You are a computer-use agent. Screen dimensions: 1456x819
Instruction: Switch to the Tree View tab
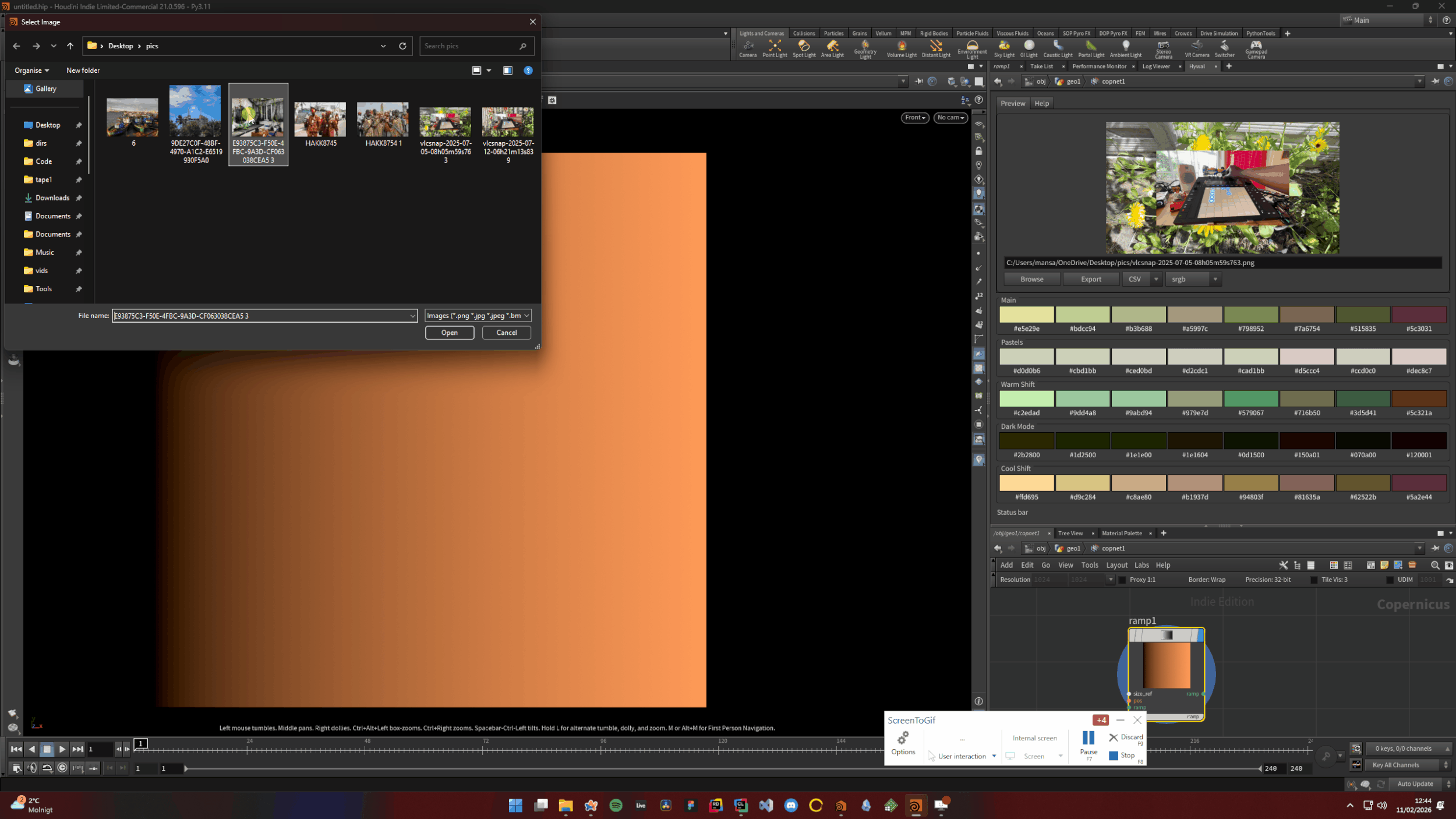click(1070, 533)
